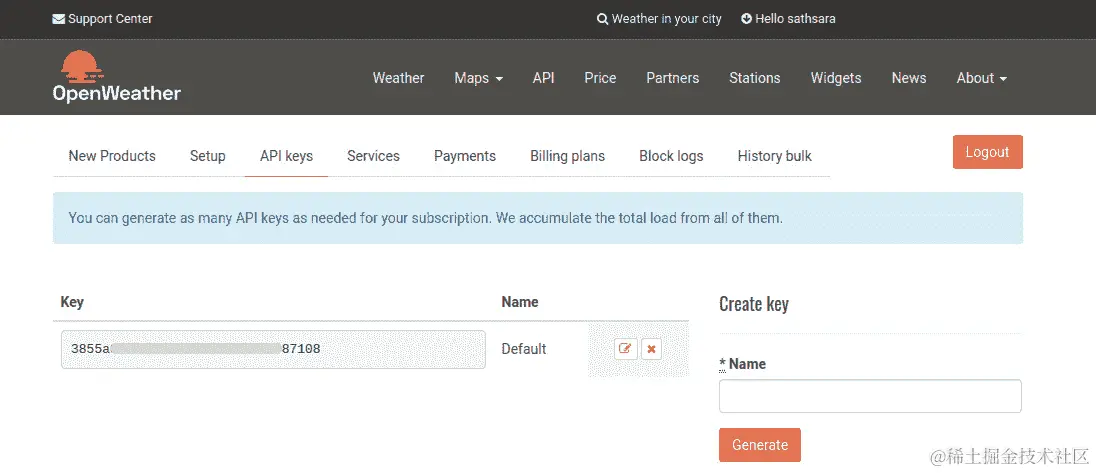Screen dimensions: 1096x473
Task: Click the Logout button
Action: point(988,152)
